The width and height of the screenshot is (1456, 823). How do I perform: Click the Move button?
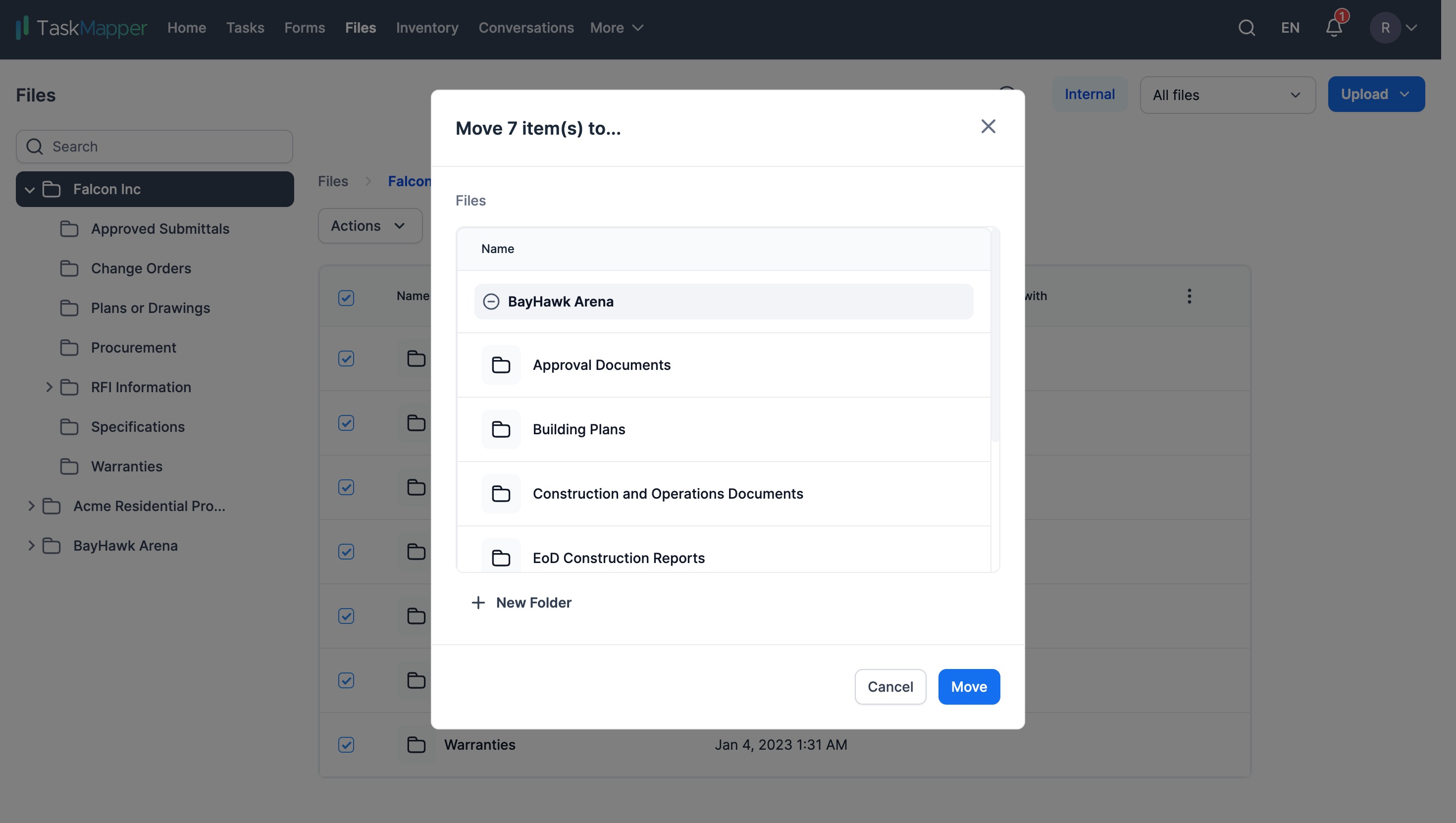pos(969,687)
